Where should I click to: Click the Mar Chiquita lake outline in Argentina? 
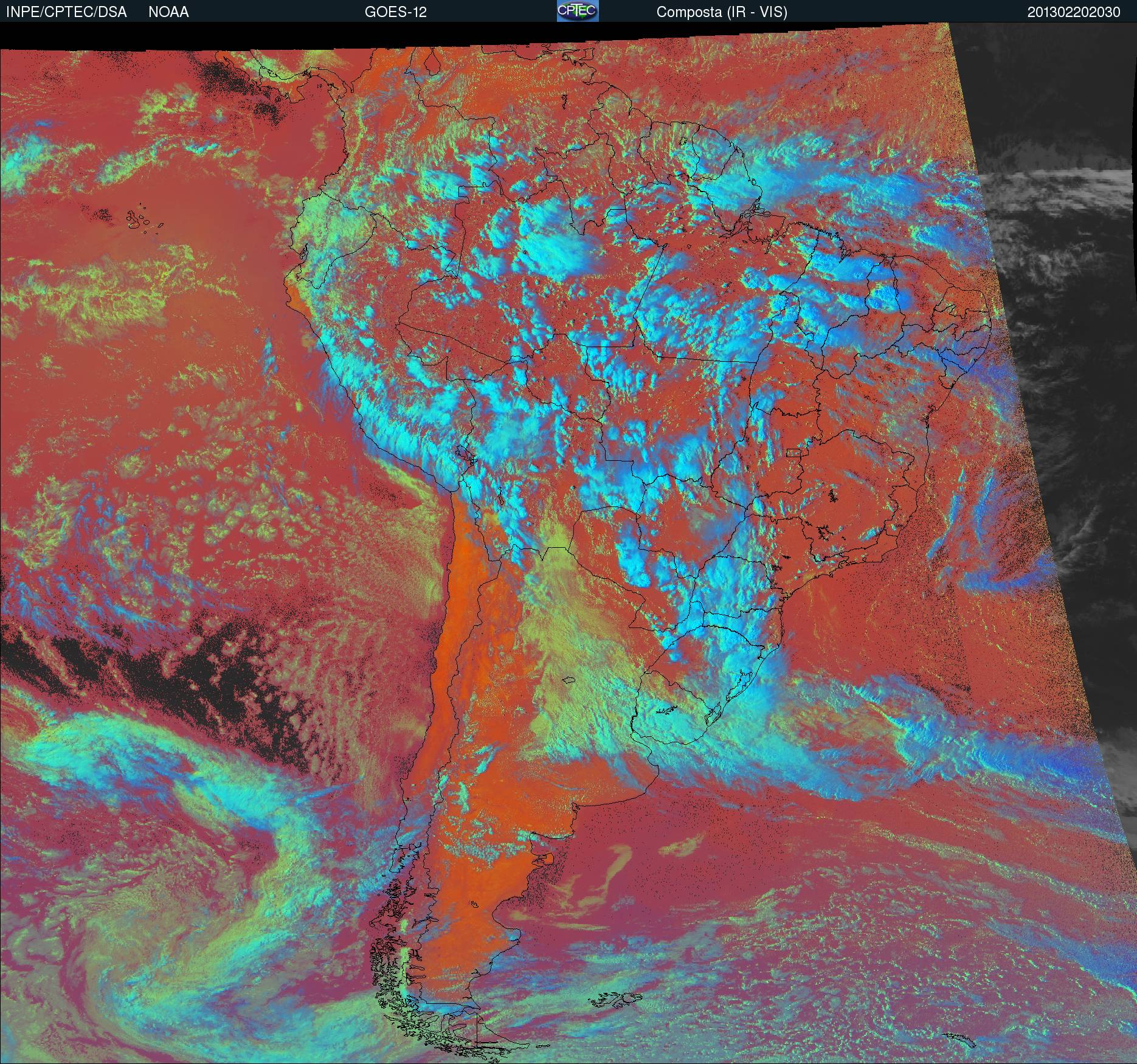point(569,681)
